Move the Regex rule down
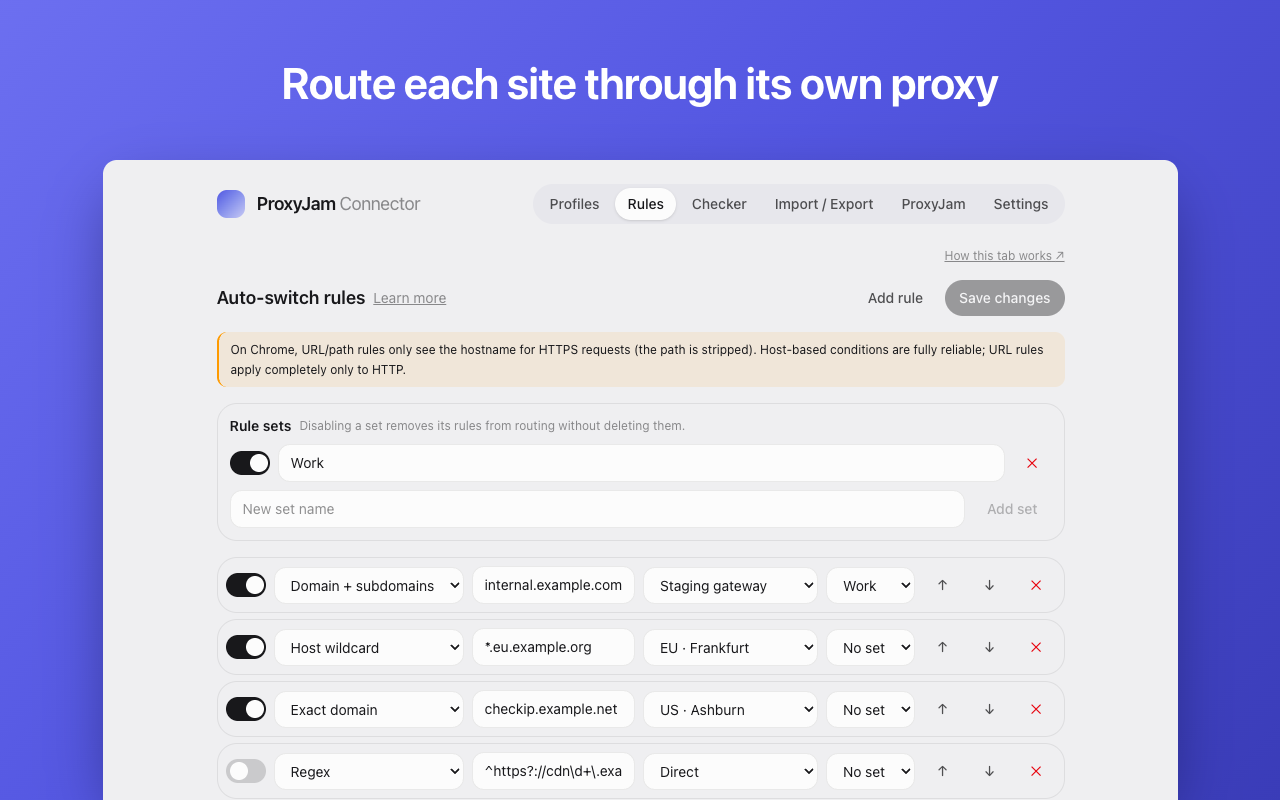This screenshot has height=800, width=1280. (x=989, y=771)
